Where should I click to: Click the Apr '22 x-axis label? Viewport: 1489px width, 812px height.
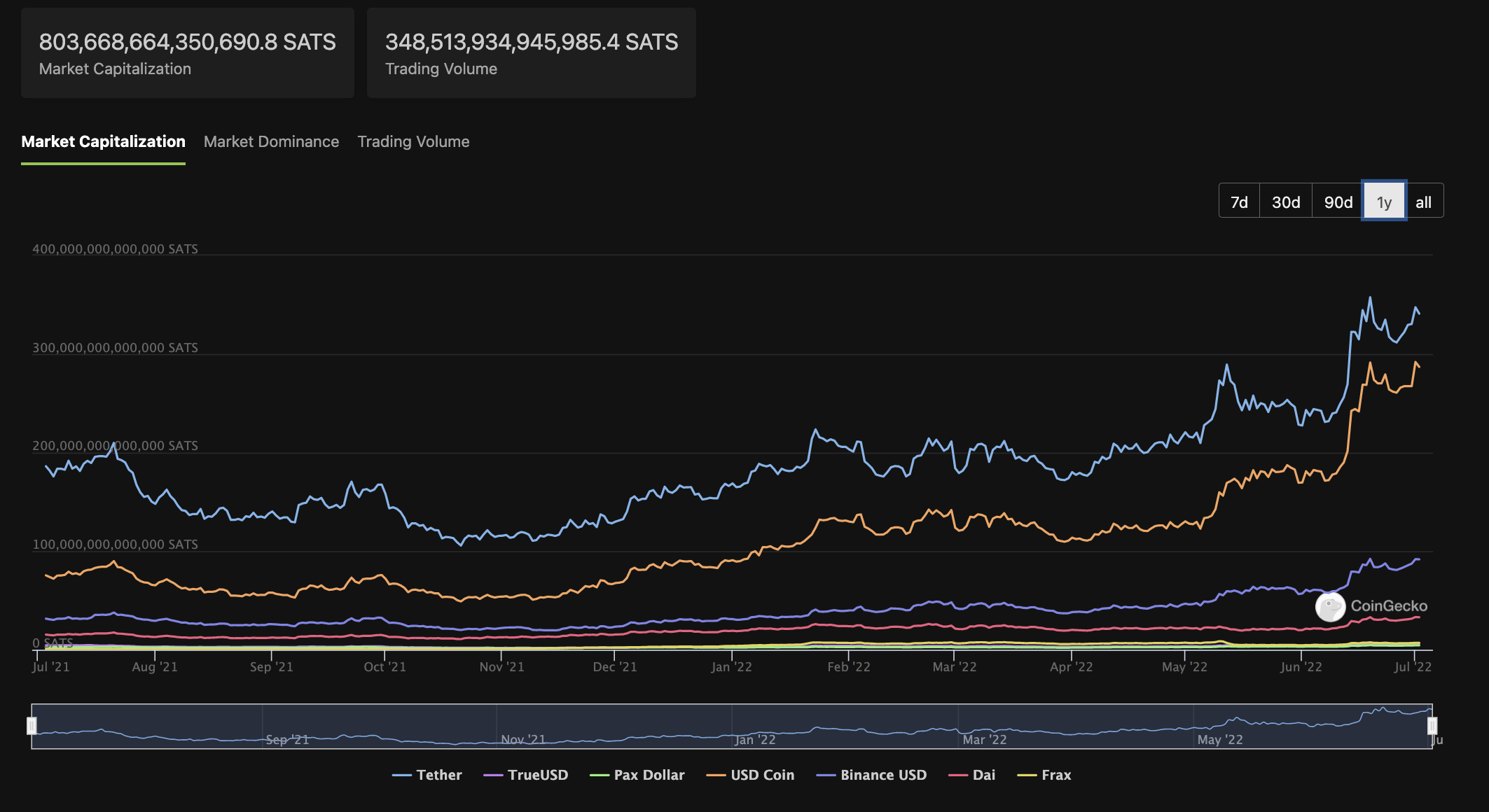click(1071, 667)
